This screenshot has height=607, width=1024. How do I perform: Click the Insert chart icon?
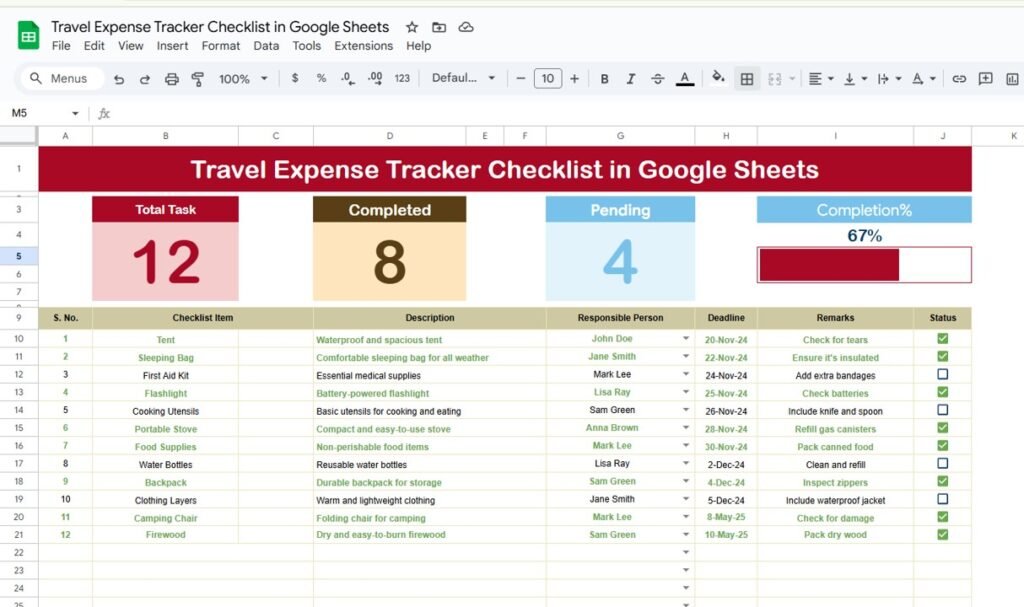pos(1012,79)
